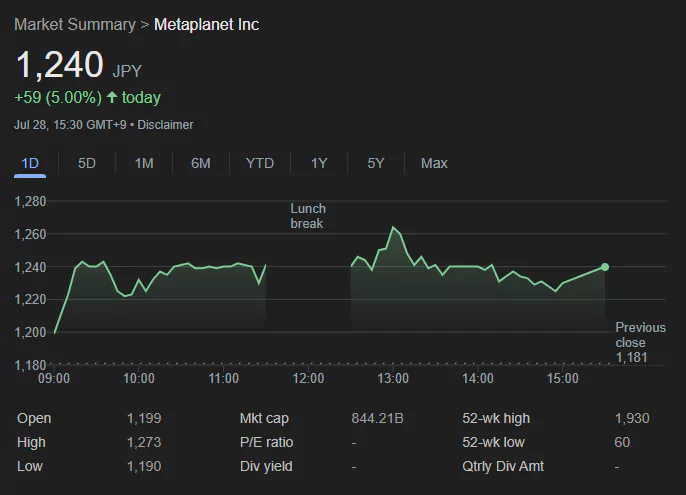Select the 5Y range tab
This screenshot has height=495, width=686.
[x=376, y=163]
